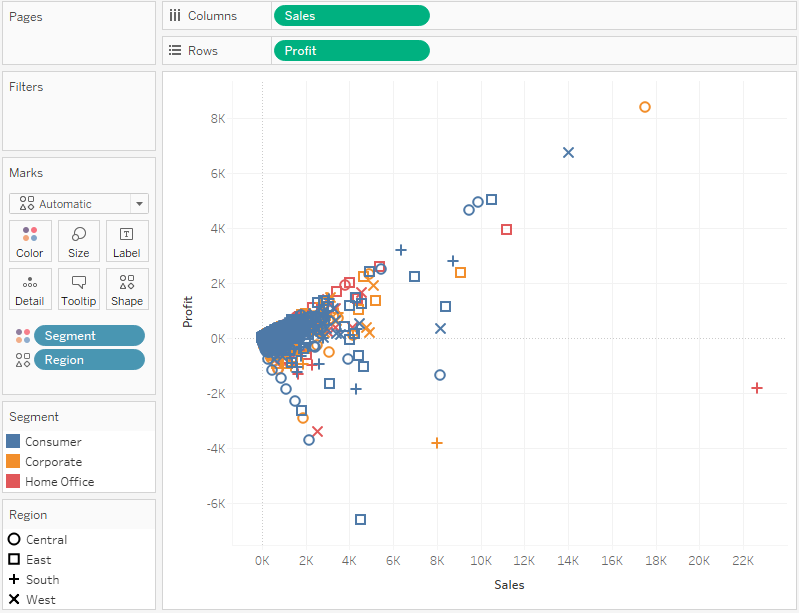Highlight Home Office legend entry
This screenshot has height=613, width=799.
59,482
